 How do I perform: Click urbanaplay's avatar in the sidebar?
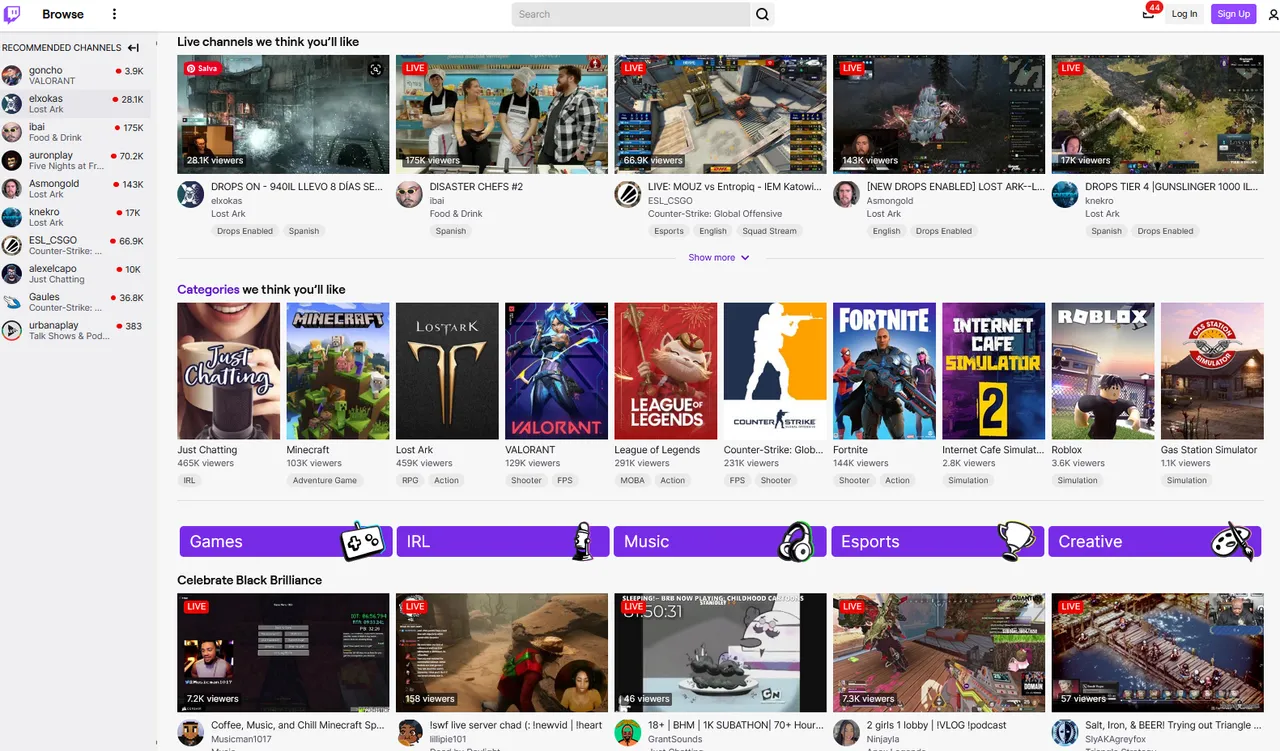(x=12, y=330)
